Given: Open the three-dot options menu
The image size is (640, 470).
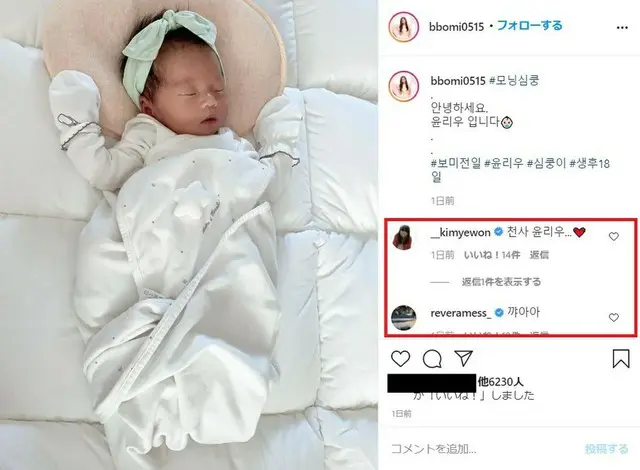Looking at the screenshot, I should pos(622,28).
